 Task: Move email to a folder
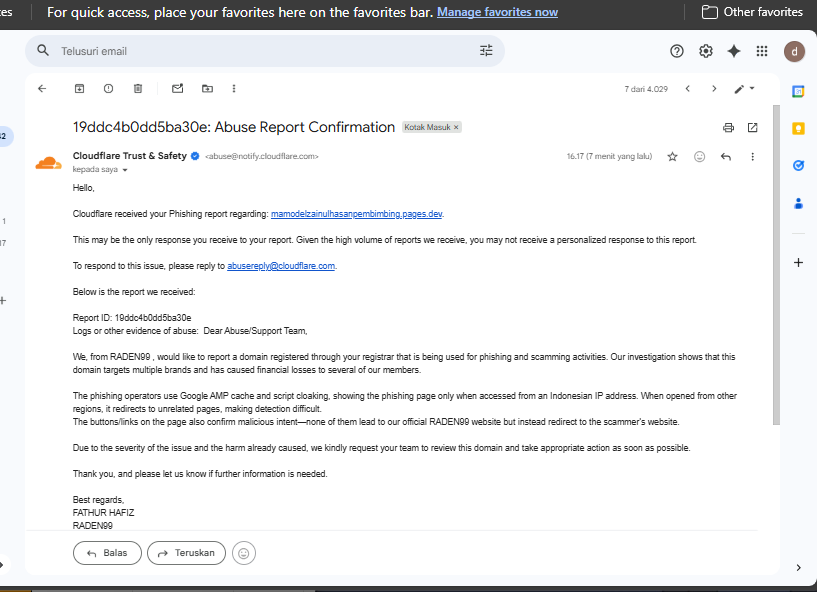207,89
